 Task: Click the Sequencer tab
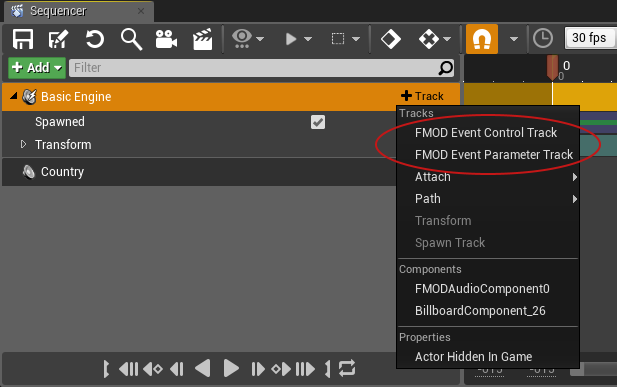[x=79, y=11]
